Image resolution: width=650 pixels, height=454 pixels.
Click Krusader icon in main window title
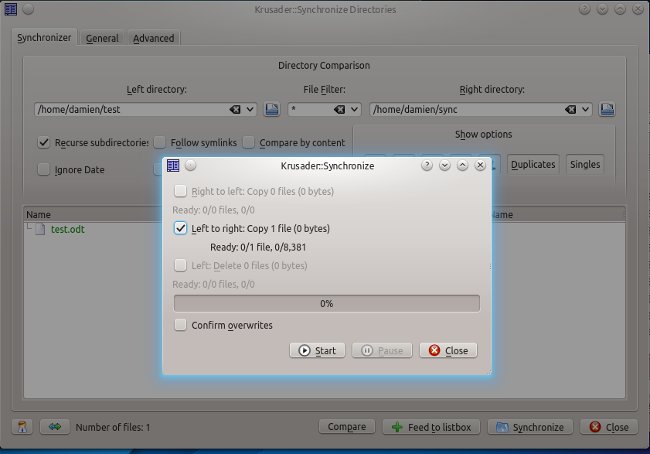coord(11,9)
